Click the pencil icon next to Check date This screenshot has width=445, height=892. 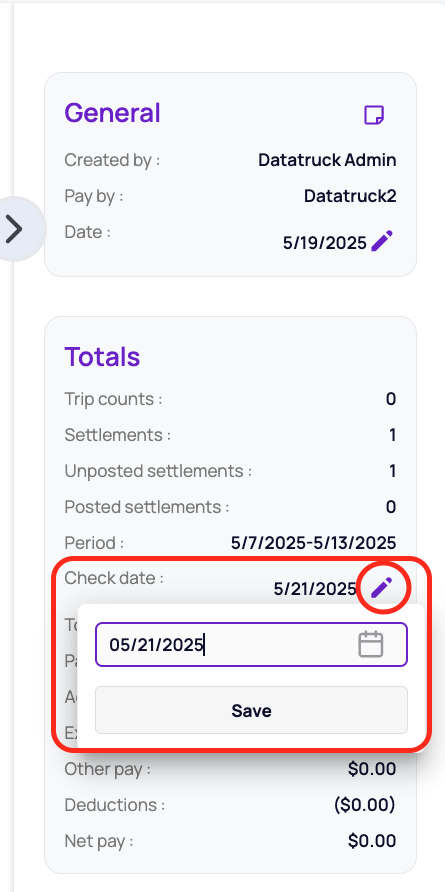pyautogui.click(x=382, y=587)
